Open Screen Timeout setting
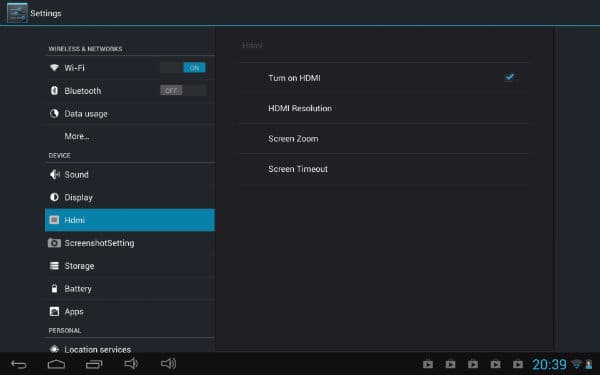The width and height of the screenshot is (600, 375). click(x=384, y=169)
